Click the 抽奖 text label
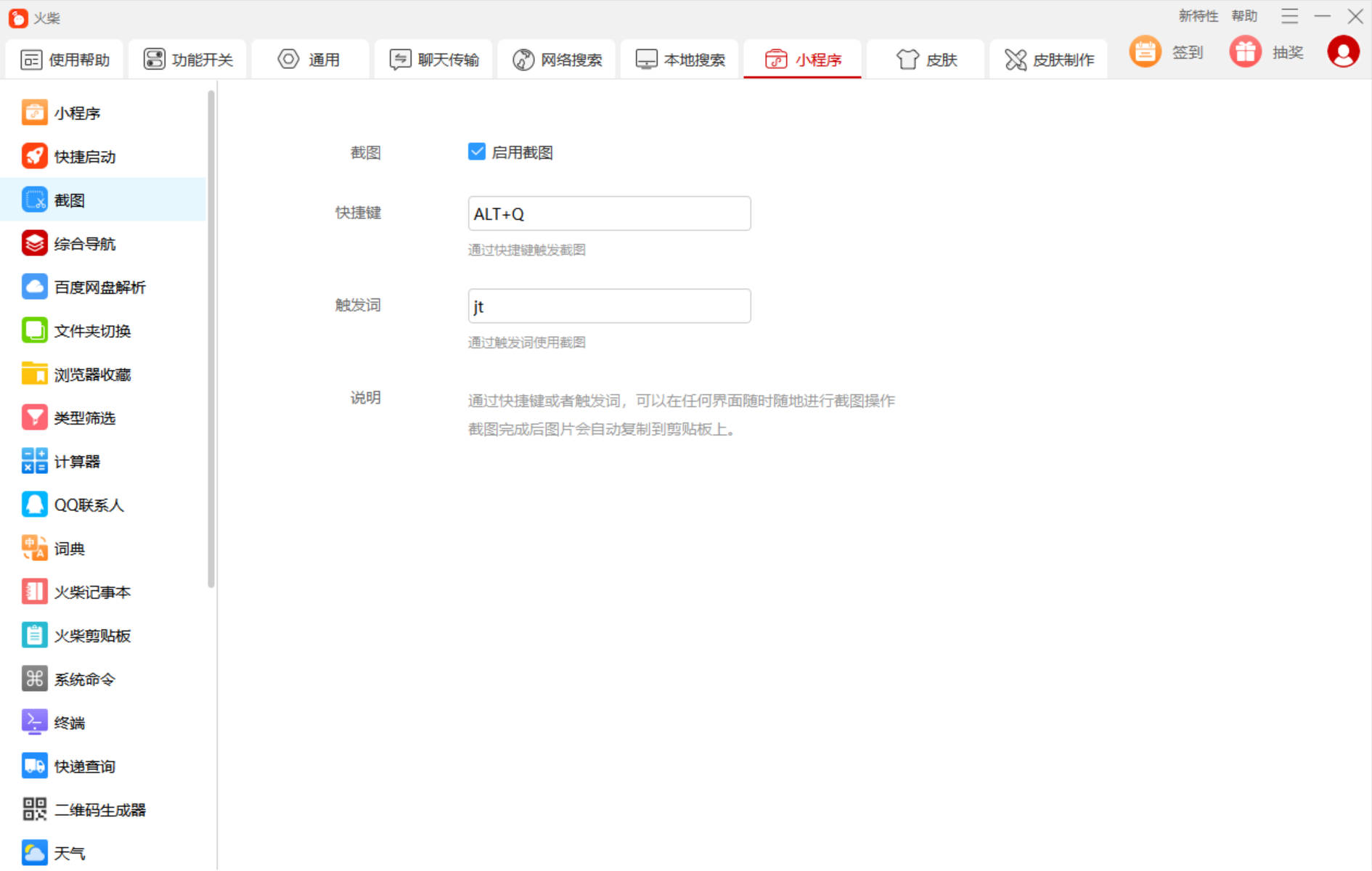Viewport: 1372px width, 871px height. coord(1288,52)
